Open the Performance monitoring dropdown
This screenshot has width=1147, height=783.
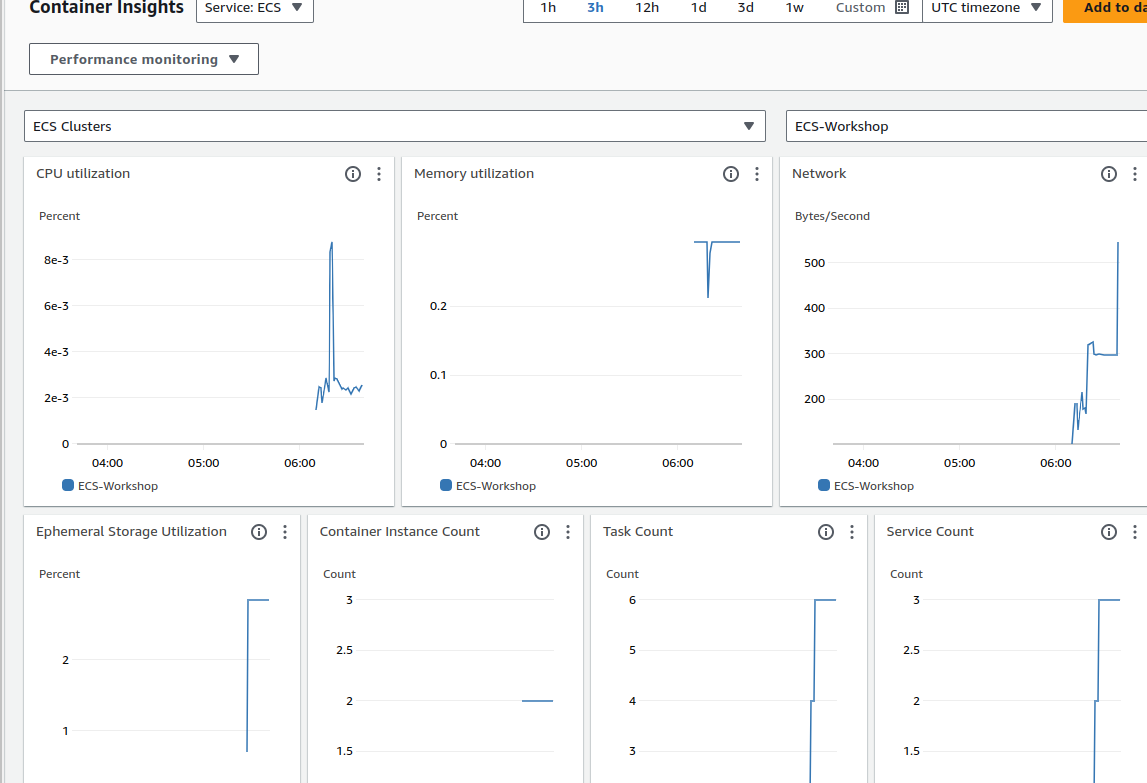point(144,59)
